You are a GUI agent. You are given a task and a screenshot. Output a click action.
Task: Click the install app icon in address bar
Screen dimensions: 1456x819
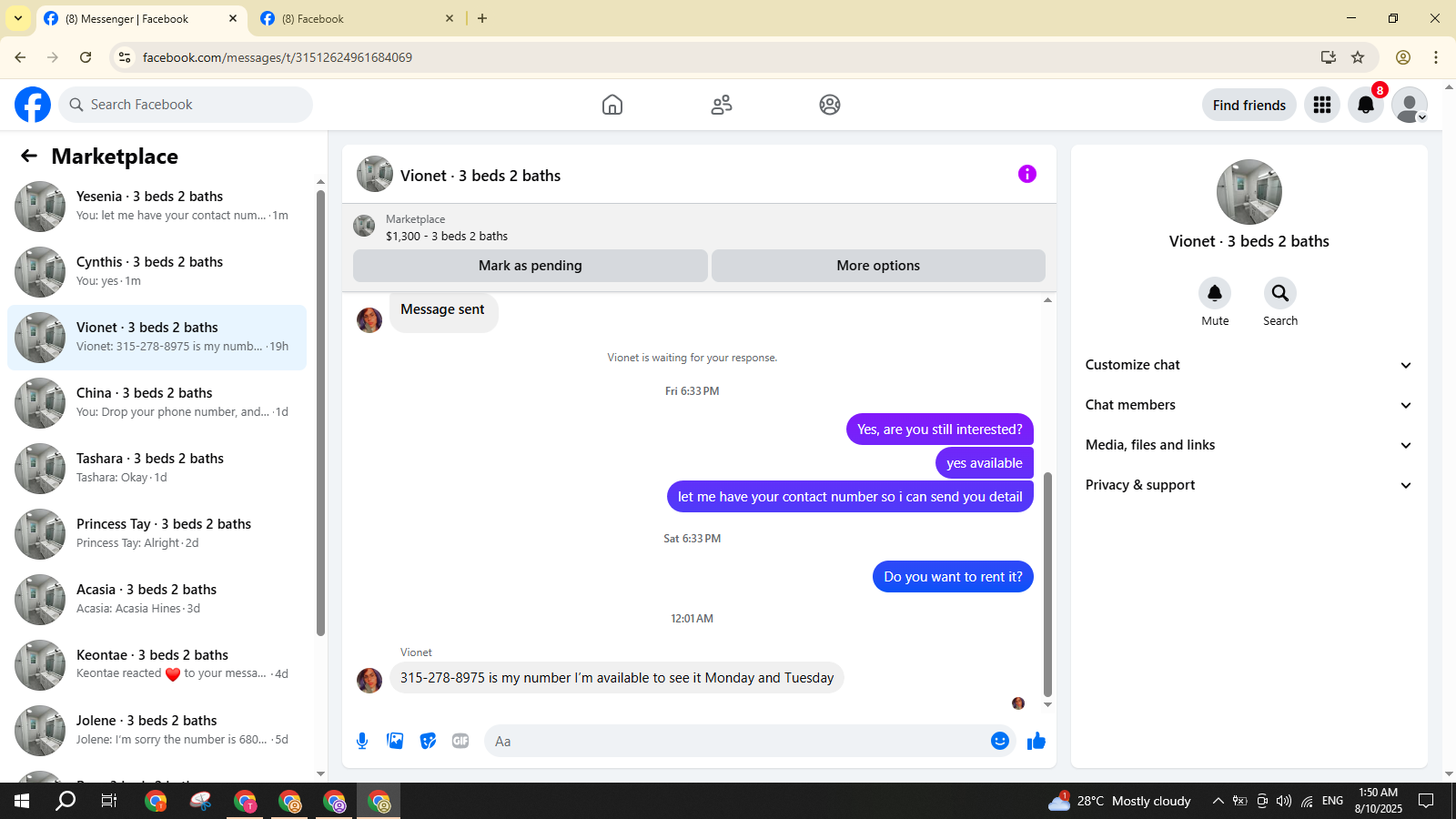1329,57
